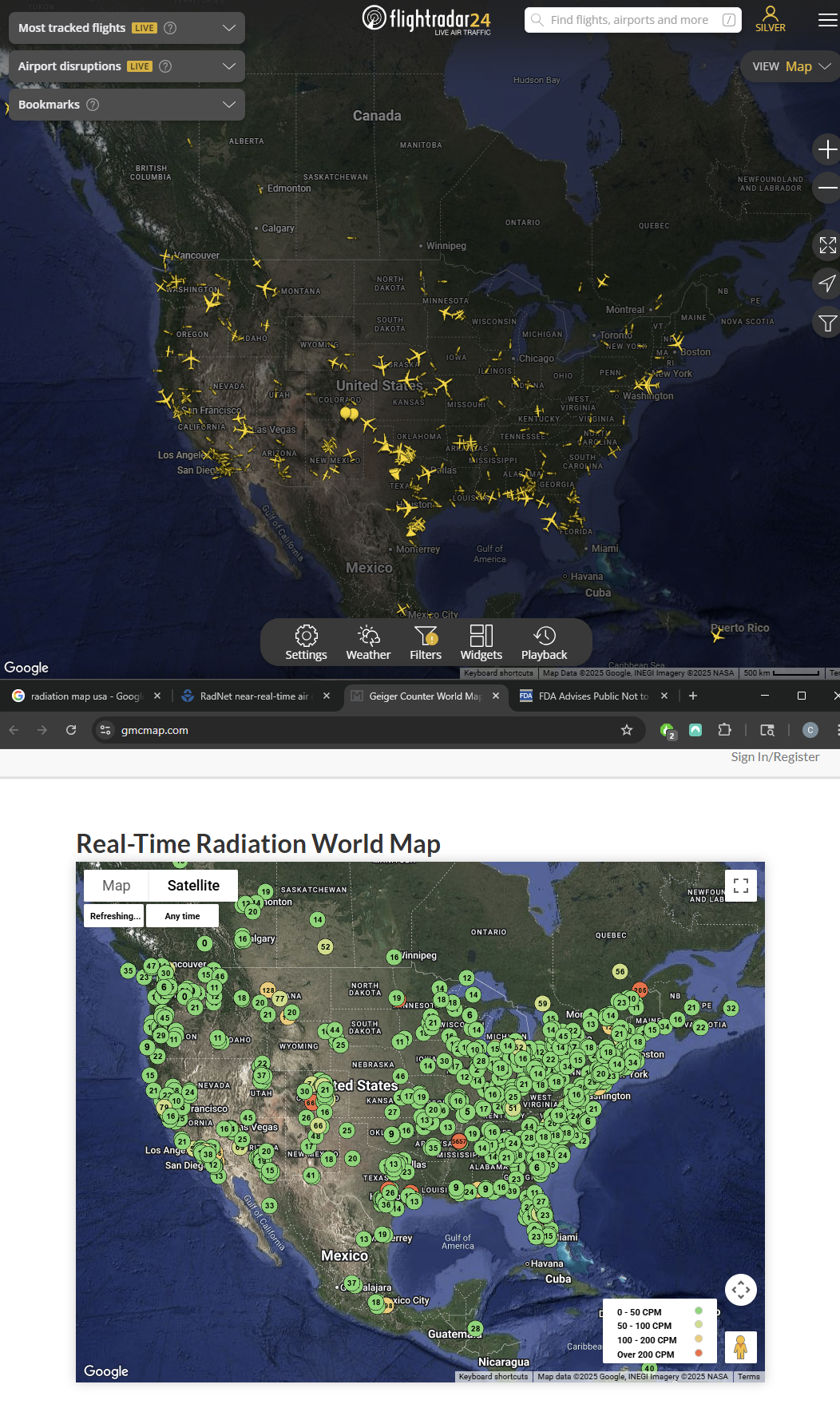The height and width of the screenshot is (1420, 840).
Task: Toggle fullscreen on the radiation map
Action: (740, 885)
